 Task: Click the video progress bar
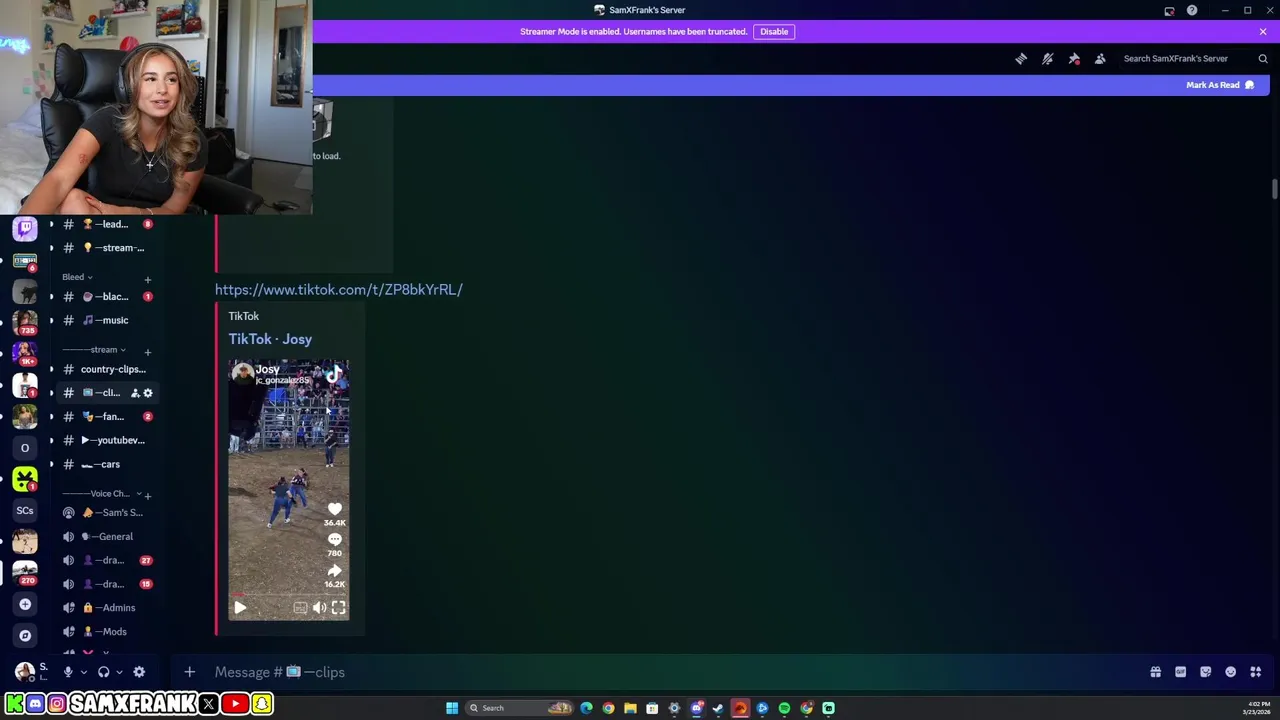coord(289,594)
